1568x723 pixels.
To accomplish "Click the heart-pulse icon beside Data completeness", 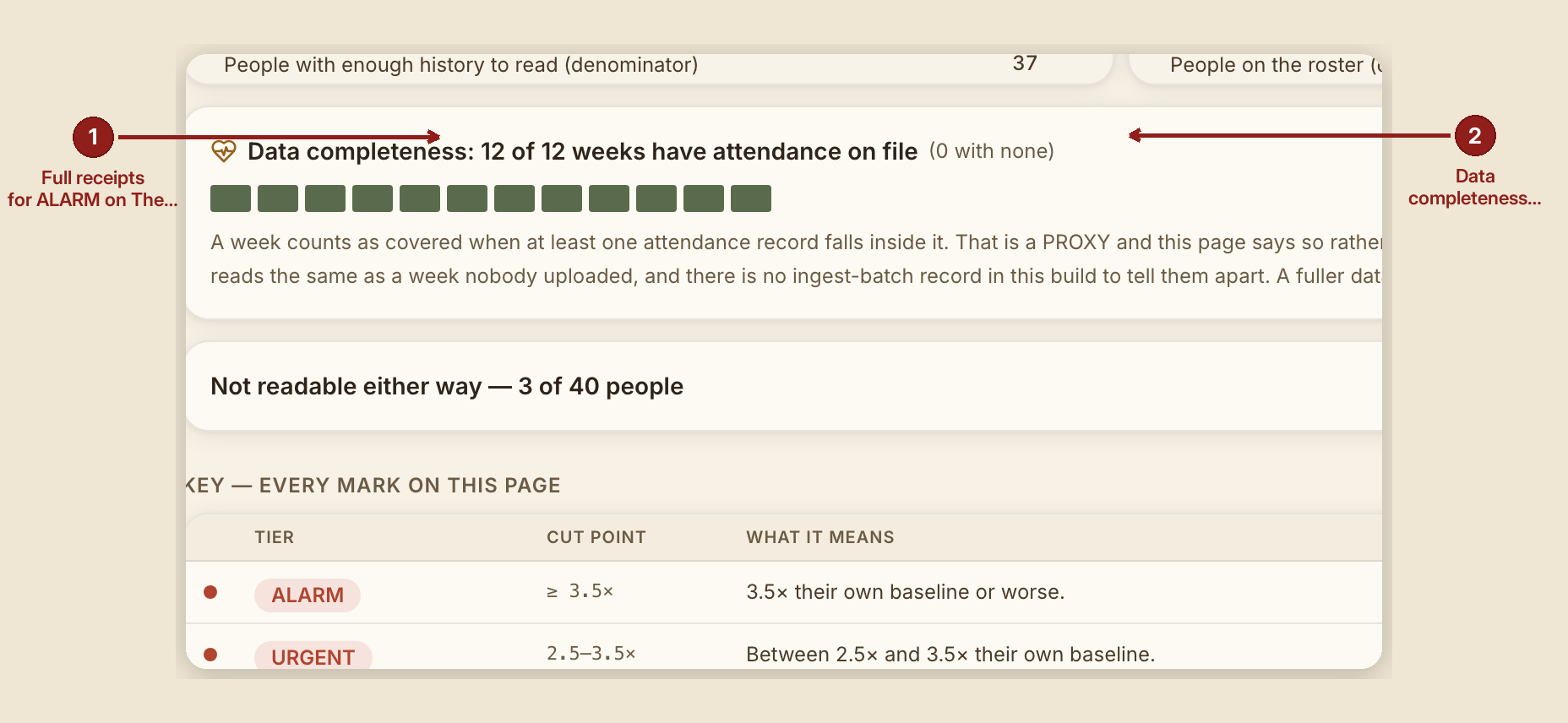I will pos(224,151).
